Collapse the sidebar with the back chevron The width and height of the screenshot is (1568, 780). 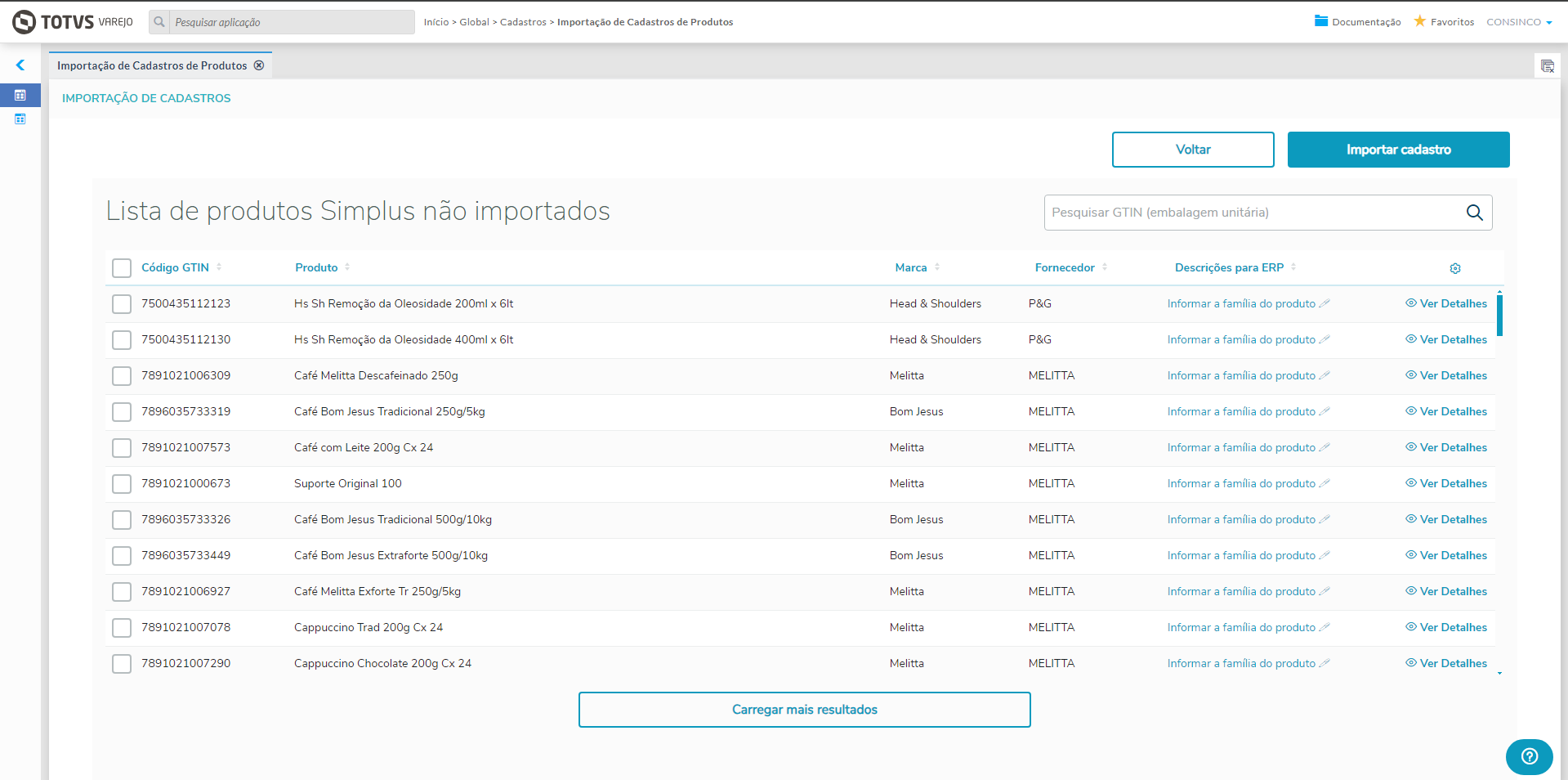point(20,65)
